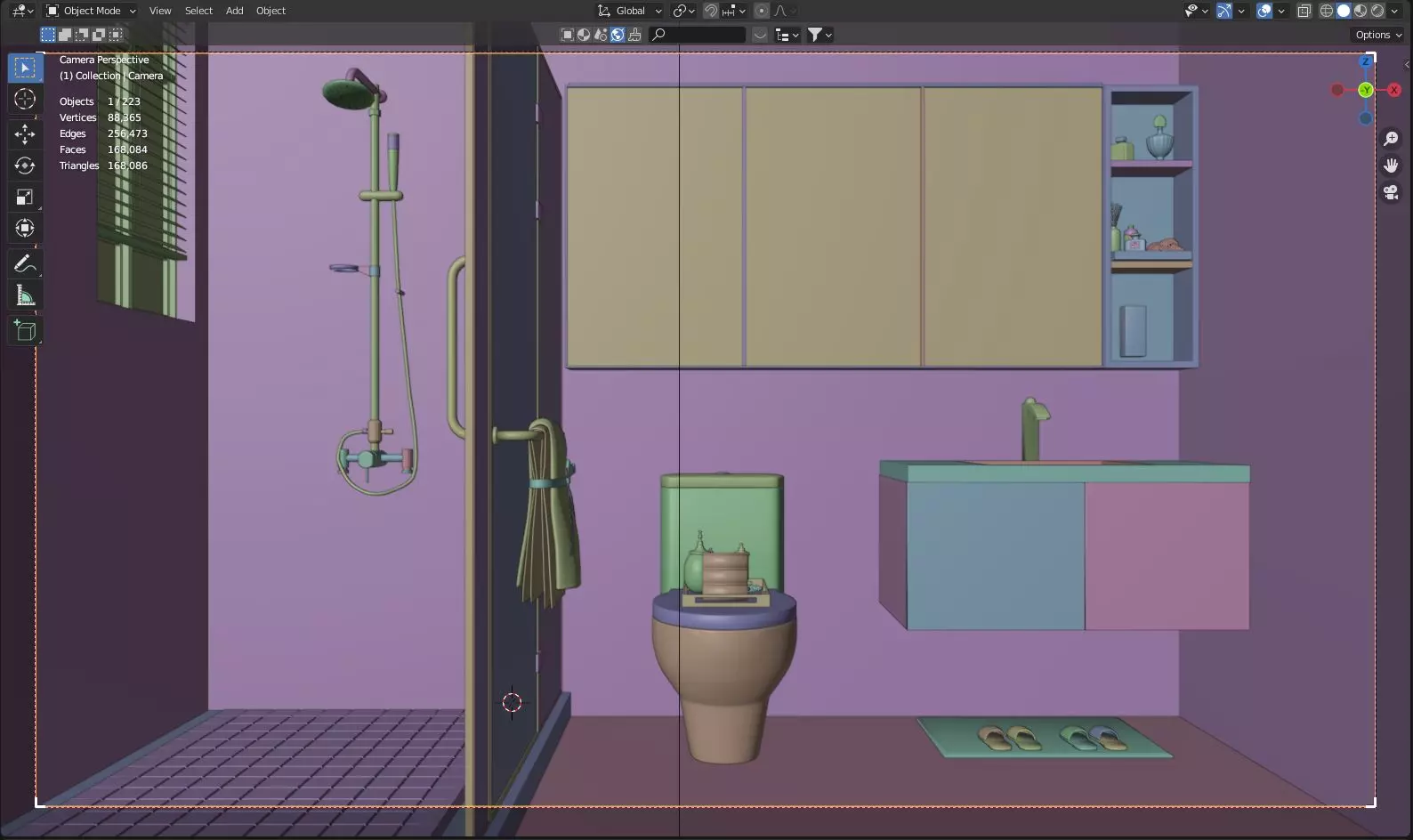
Task: Activate the Move tool
Action: (25, 134)
